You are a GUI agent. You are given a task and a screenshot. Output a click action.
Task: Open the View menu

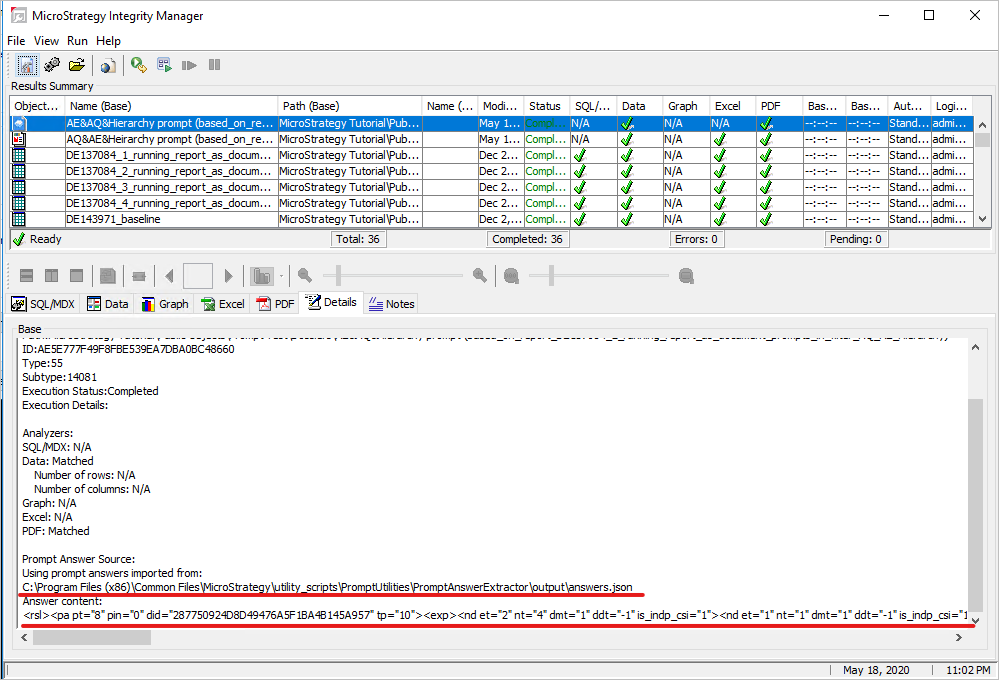point(46,41)
